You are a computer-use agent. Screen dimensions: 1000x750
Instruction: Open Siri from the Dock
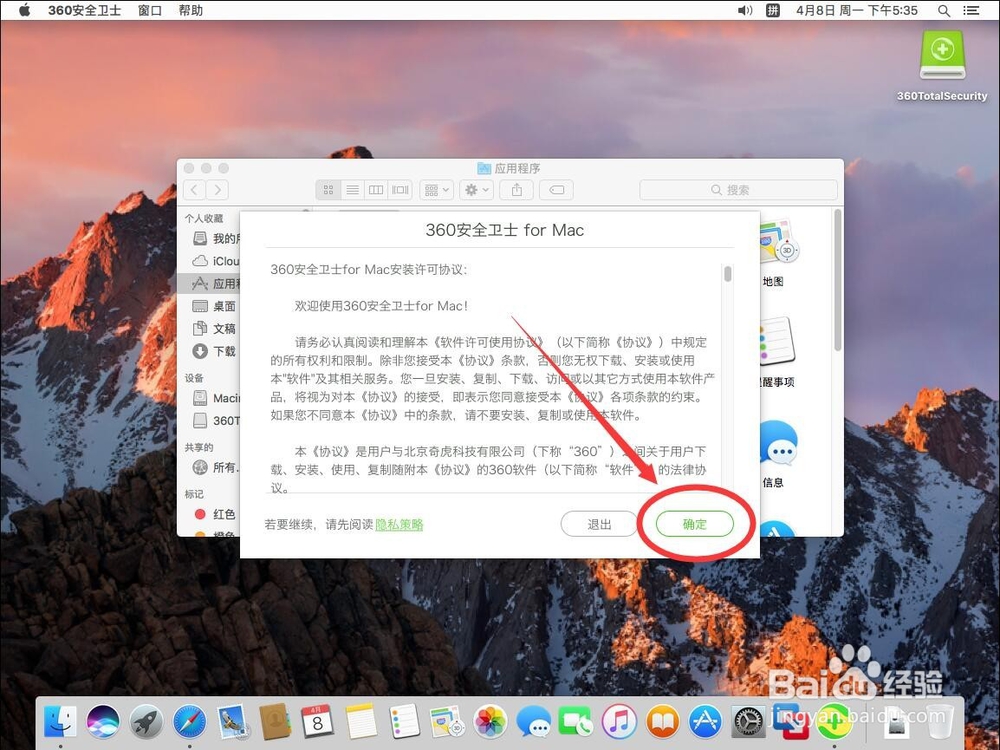pyautogui.click(x=103, y=722)
